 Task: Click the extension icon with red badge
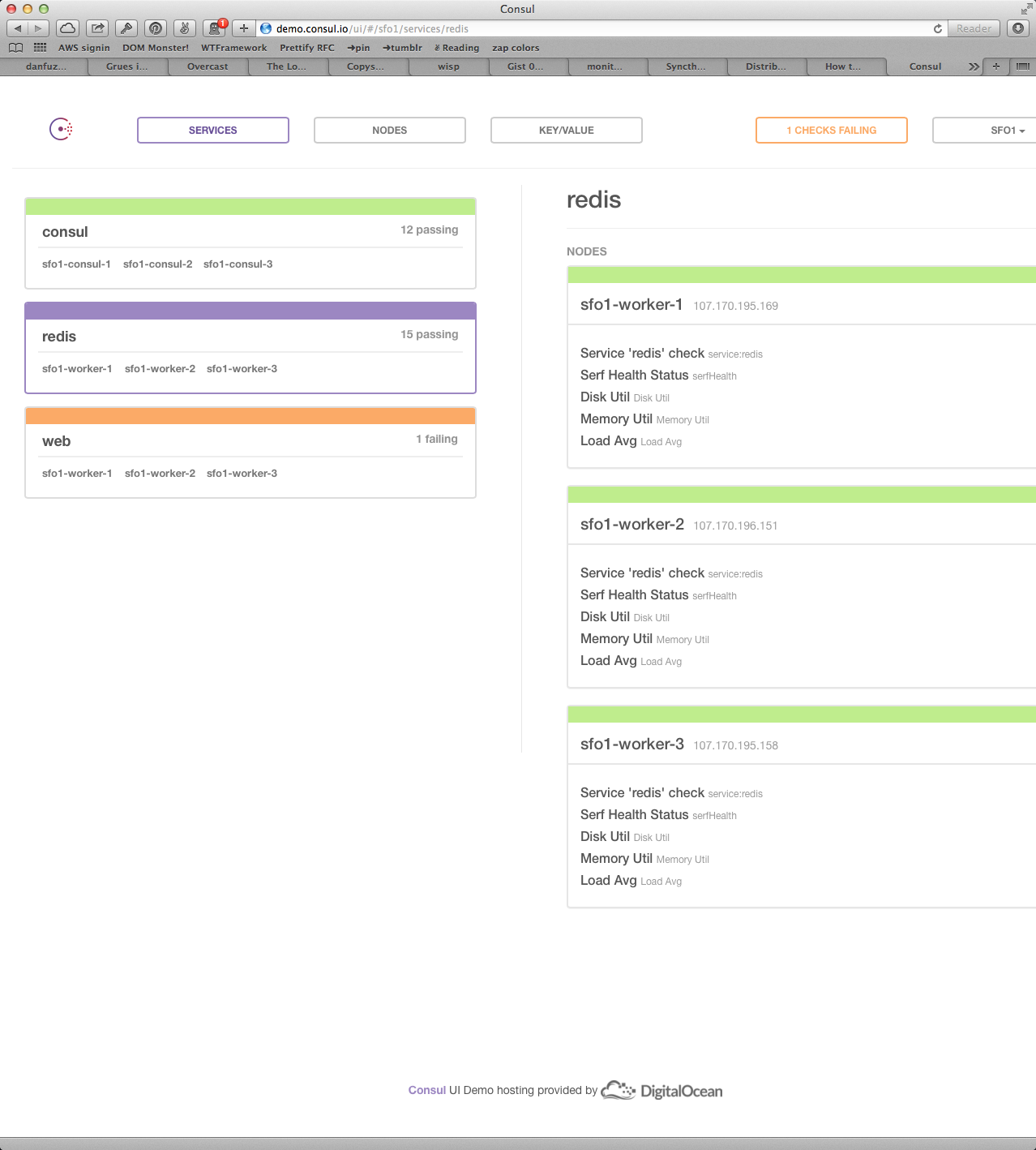coord(215,28)
